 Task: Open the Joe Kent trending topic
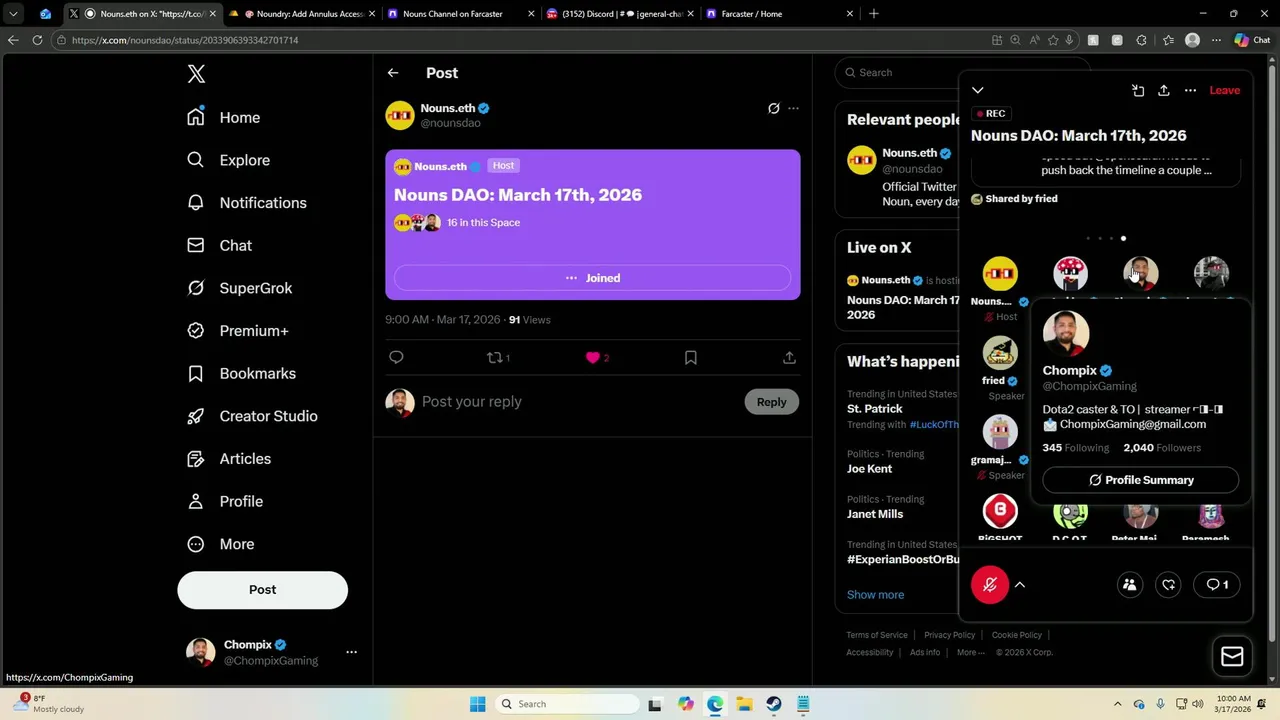click(x=869, y=468)
